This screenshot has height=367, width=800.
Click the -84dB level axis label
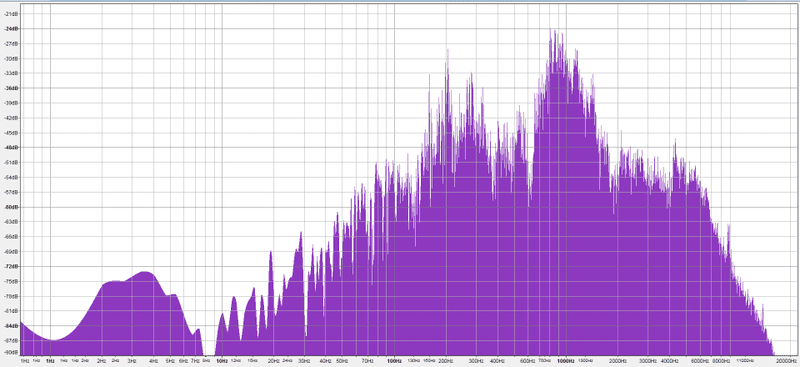tap(10, 326)
